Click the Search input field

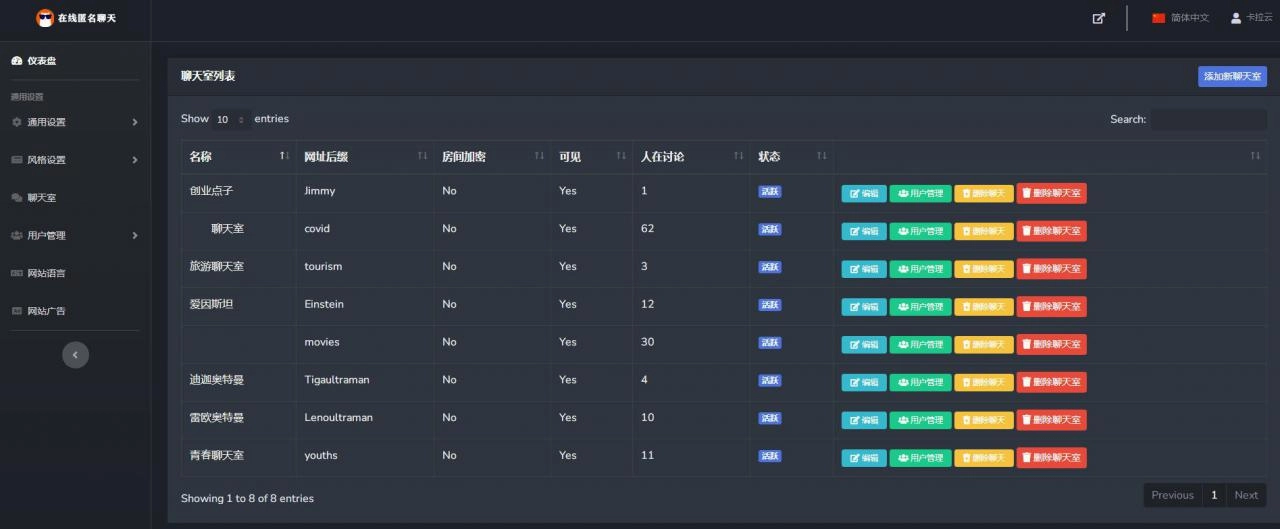tap(1208, 120)
